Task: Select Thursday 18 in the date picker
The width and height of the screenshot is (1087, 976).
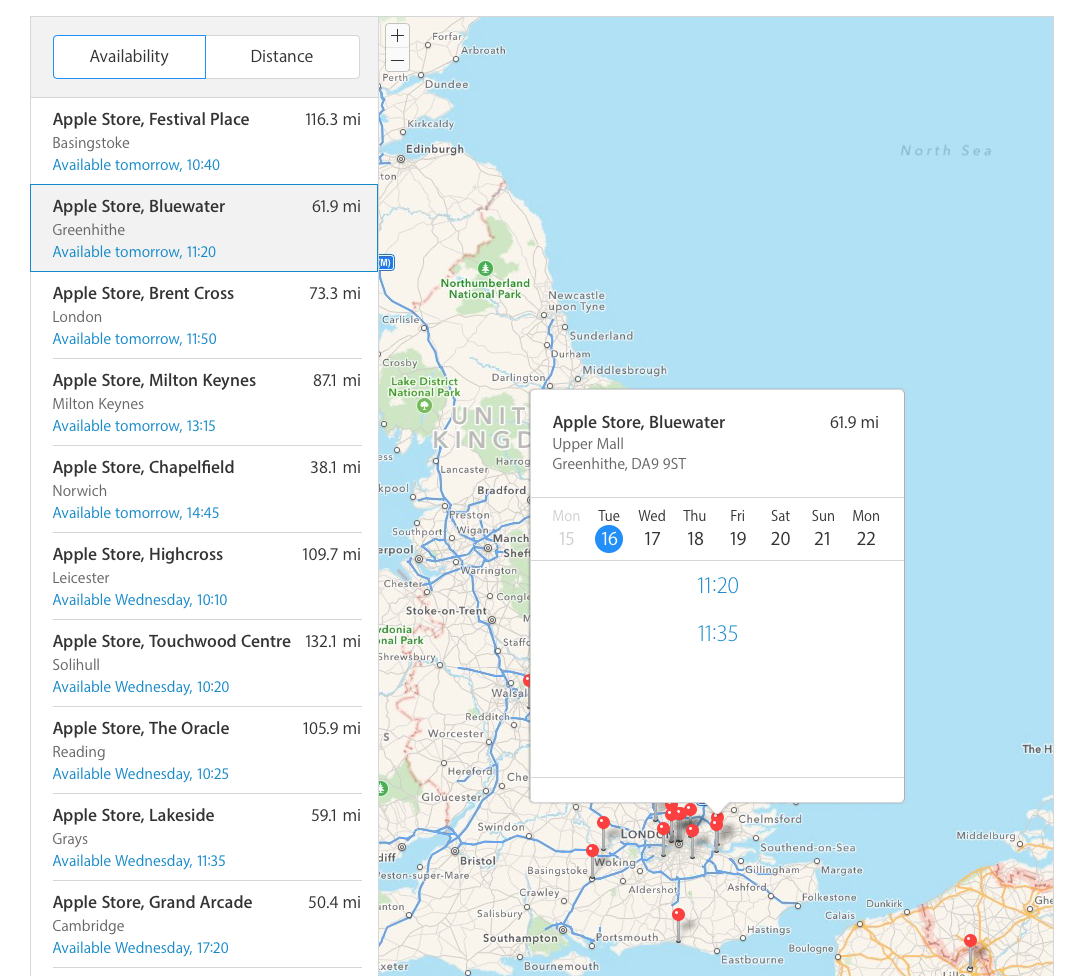Action: point(695,529)
